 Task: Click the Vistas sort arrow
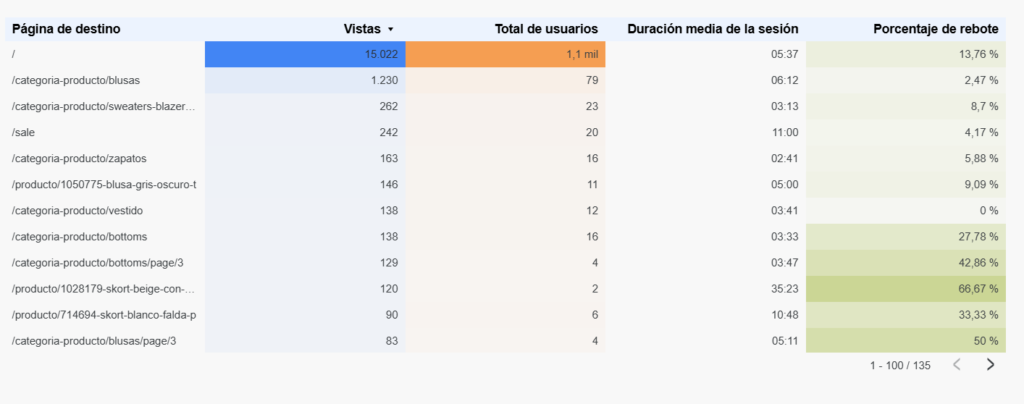[x=391, y=30]
